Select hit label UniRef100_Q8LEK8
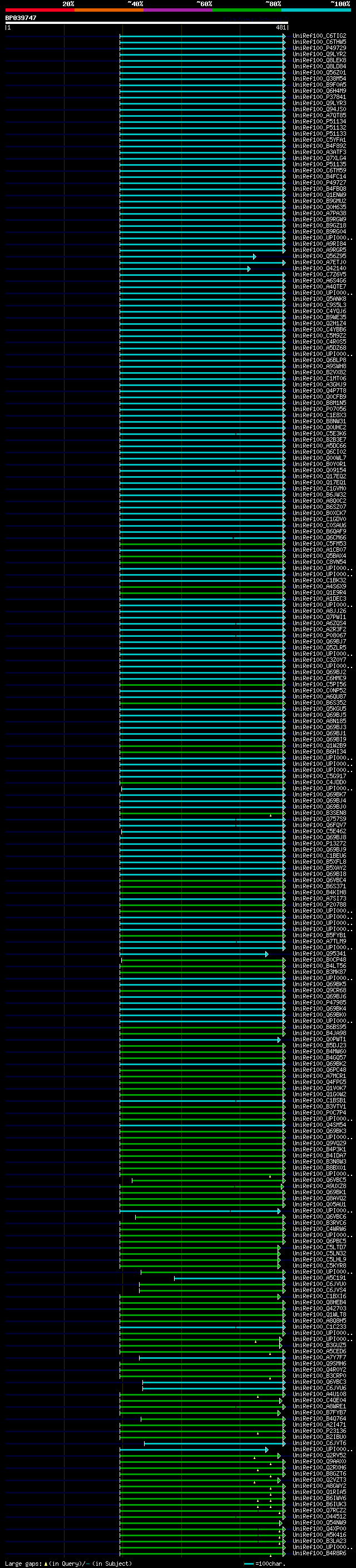Image resolution: width=356 pixels, height=1568 pixels. click(x=319, y=60)
